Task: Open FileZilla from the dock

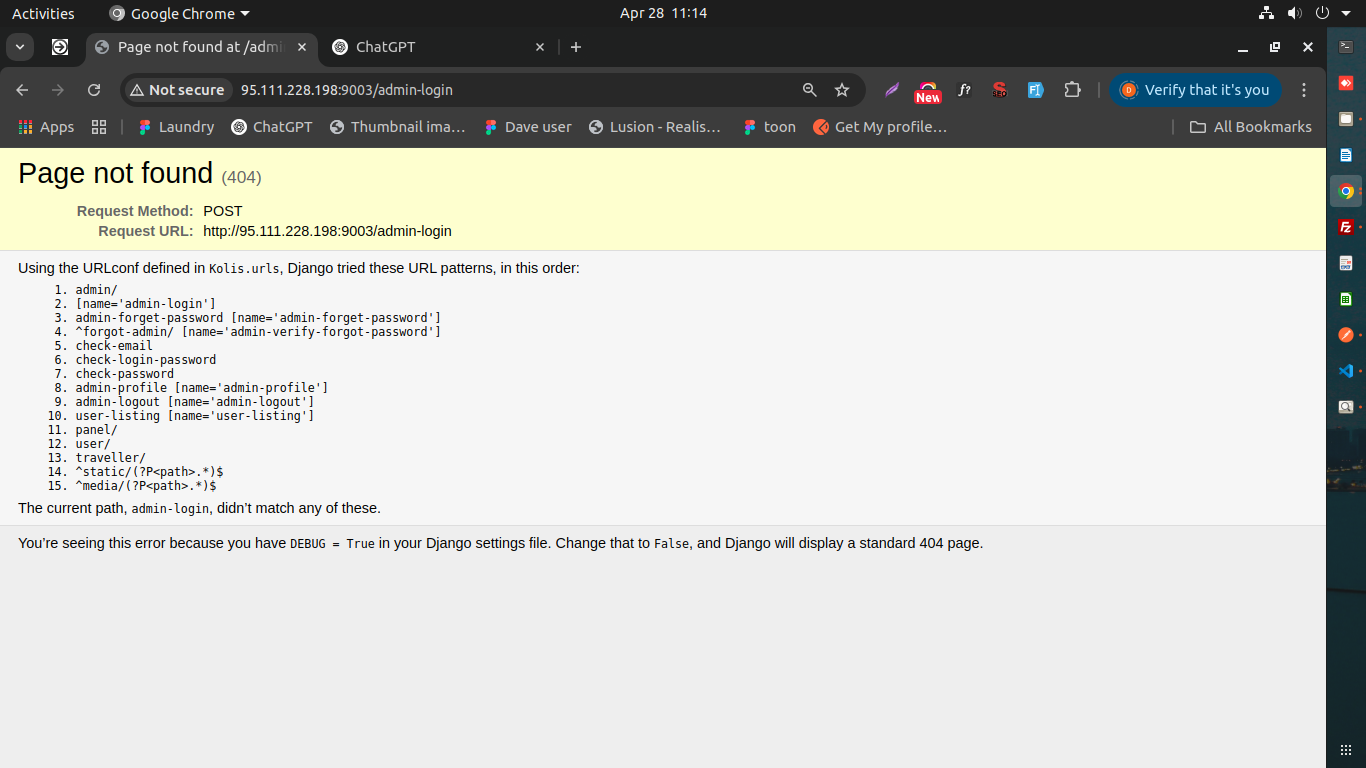Action: pos(1346,227)
